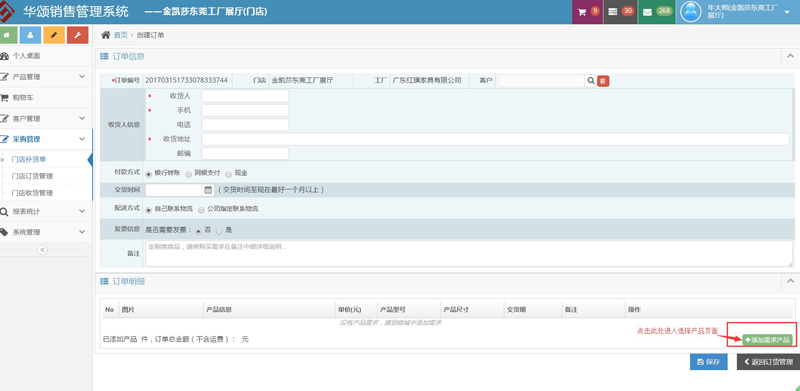Collapse the 订单信息 panel
This screenshot has height=391, width=800.
[790, 56]
